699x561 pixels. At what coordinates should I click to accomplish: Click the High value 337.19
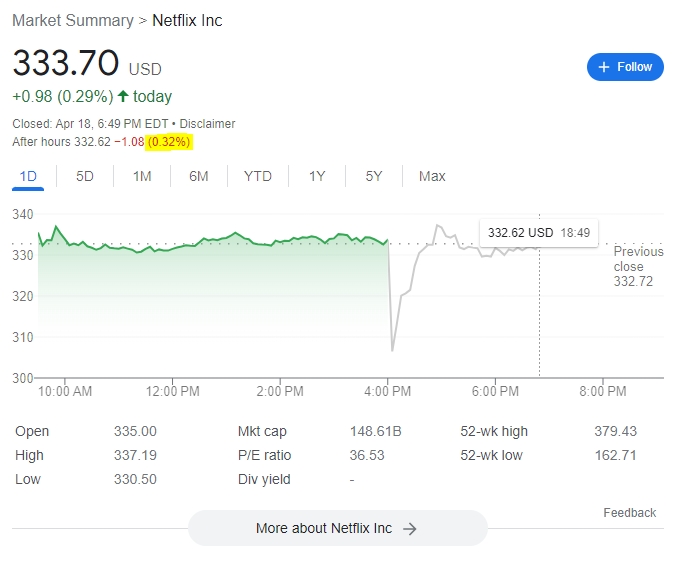tap(135, 456)
